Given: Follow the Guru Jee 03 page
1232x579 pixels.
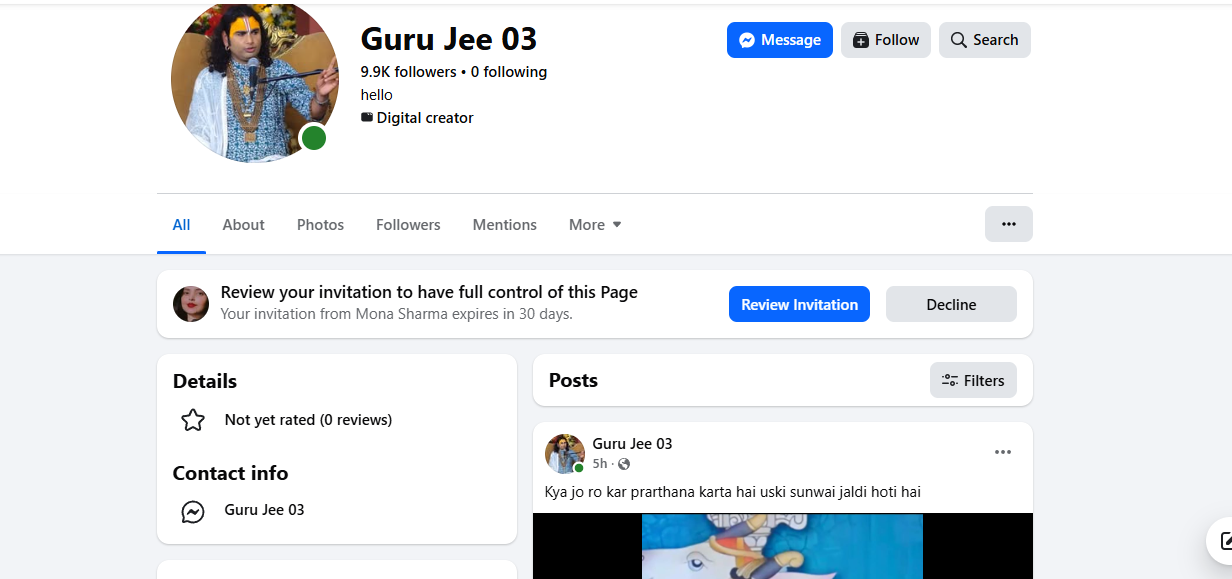Looking at the screenshot, I should [x=885, y=40].
